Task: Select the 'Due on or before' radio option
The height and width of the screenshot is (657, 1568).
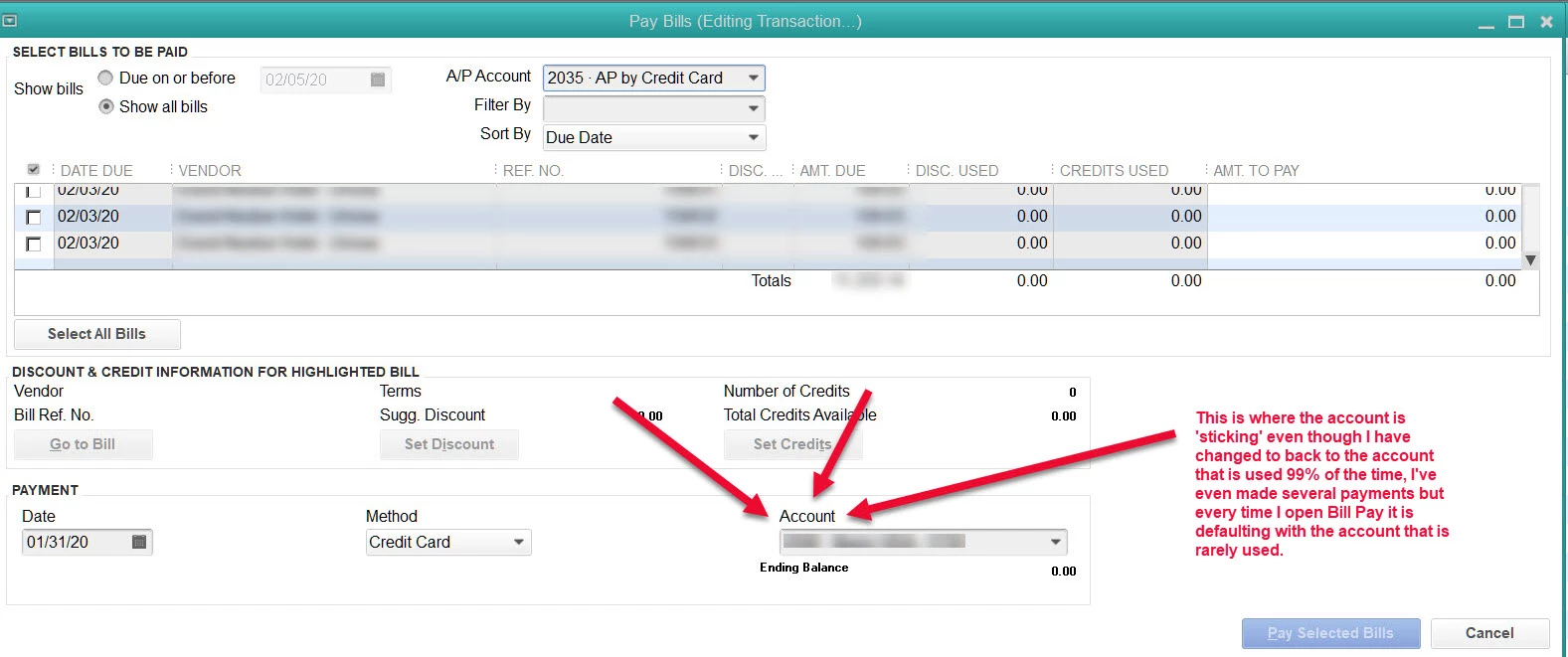Action: pos(105,78)
